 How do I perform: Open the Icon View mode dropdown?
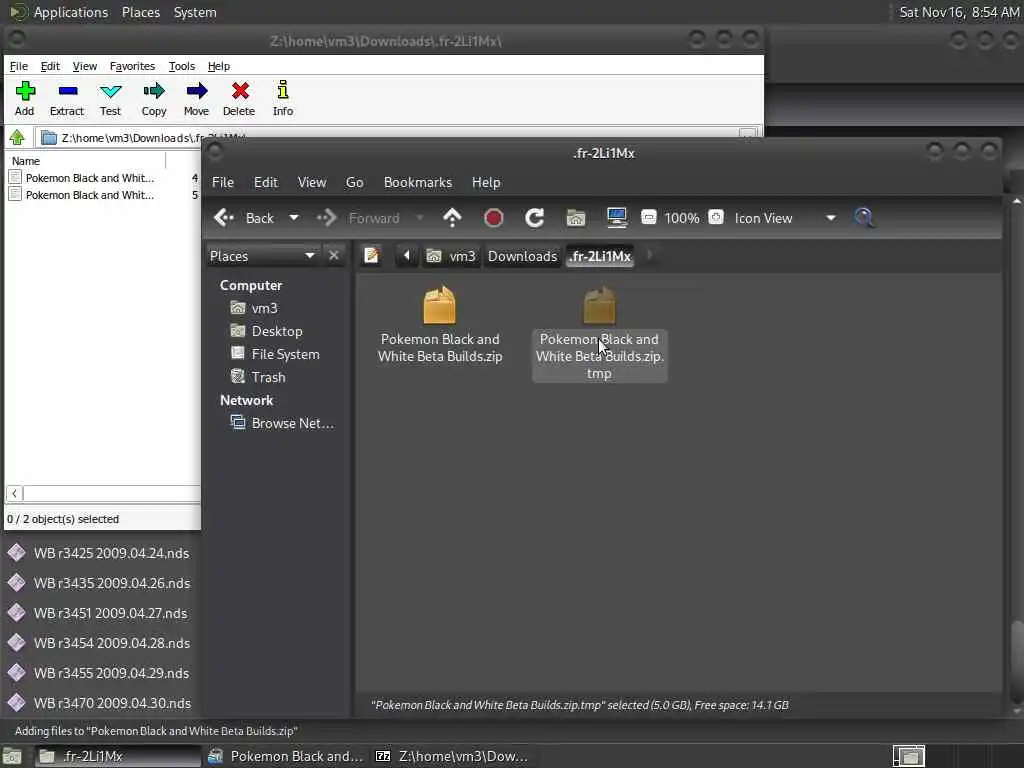[784, 218]
